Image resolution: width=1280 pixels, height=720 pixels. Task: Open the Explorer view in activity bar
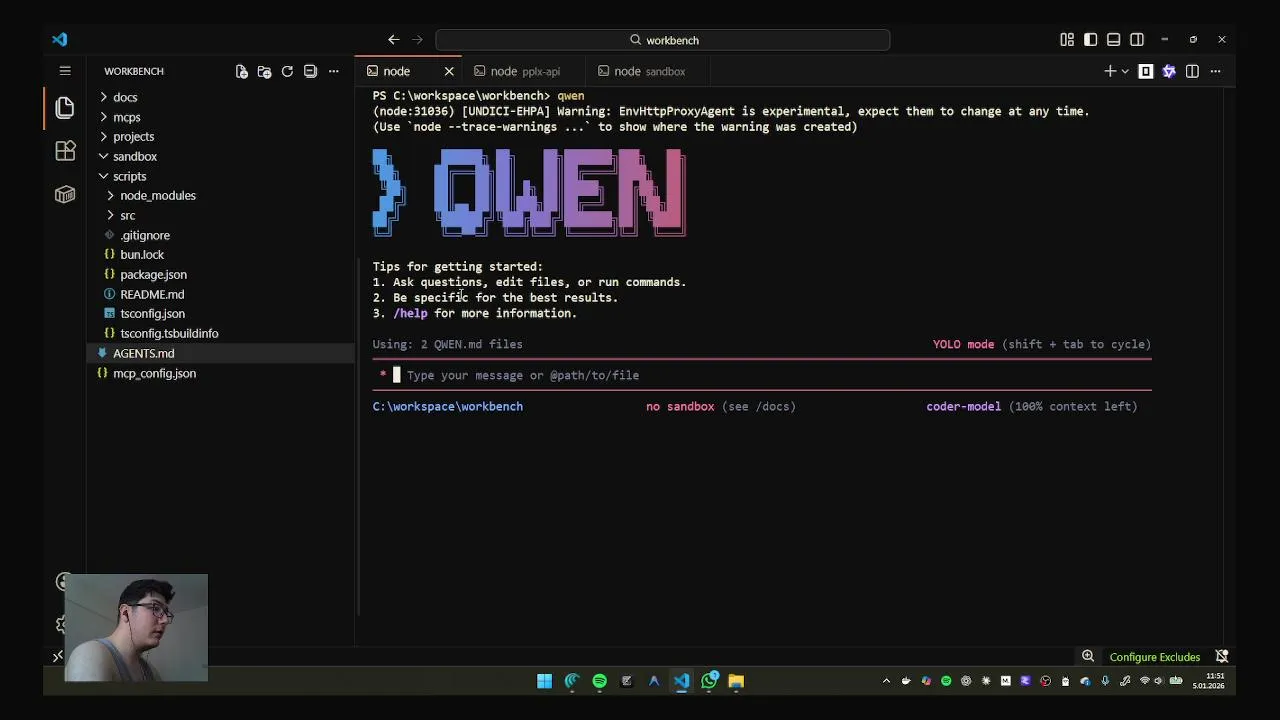65,107
